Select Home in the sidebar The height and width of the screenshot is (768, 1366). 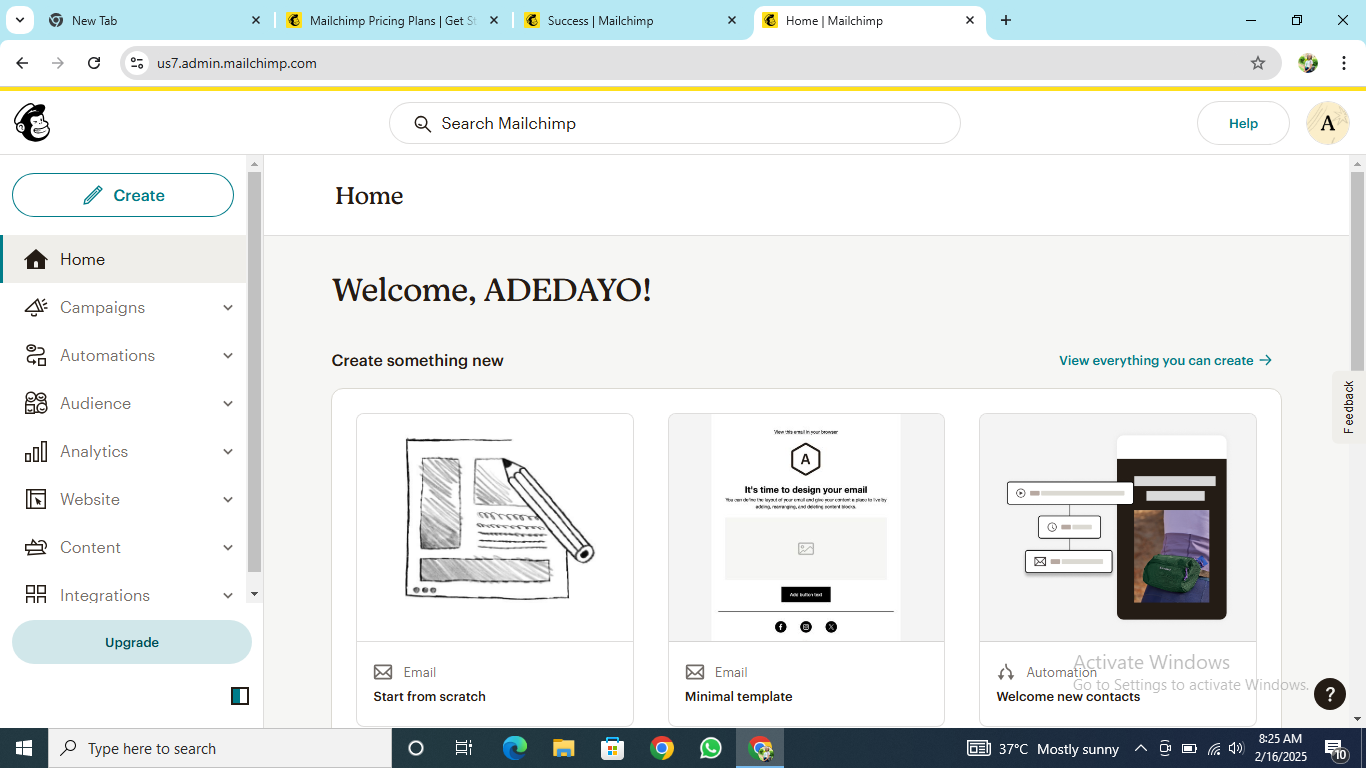point(124,260)
